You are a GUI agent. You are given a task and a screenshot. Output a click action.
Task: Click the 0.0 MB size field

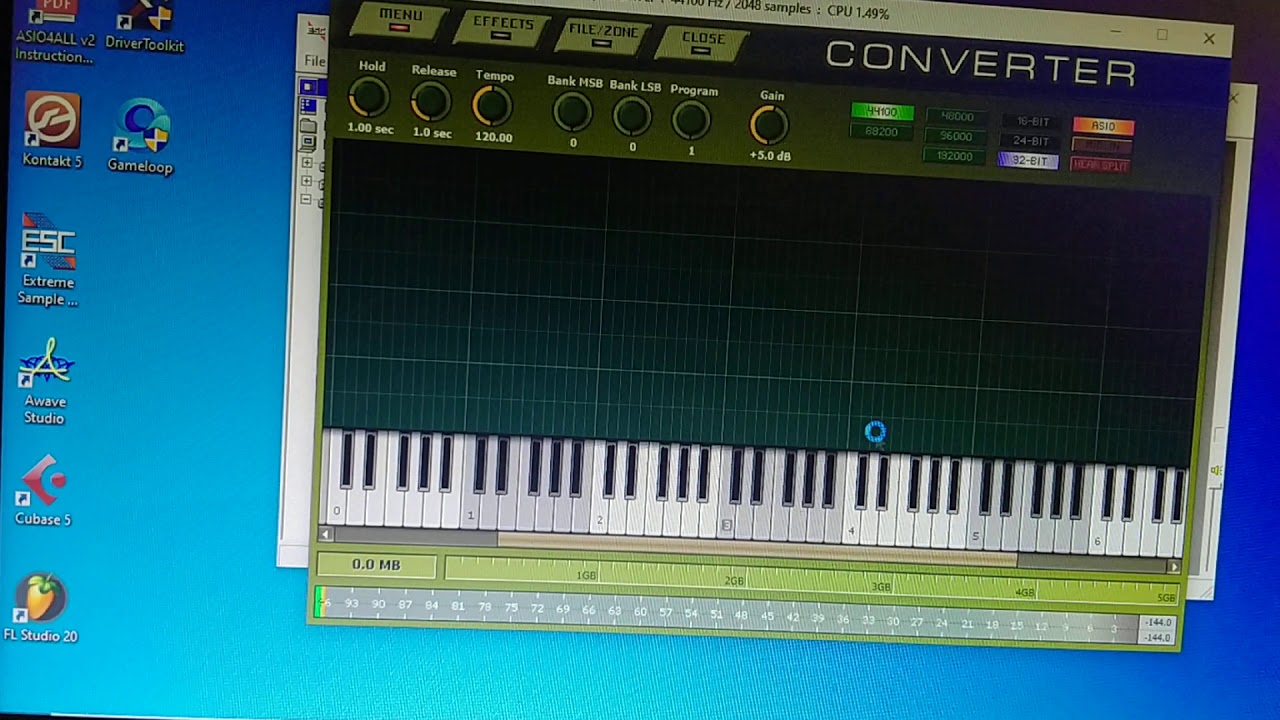pyautogui.click(x=376, y=565)
